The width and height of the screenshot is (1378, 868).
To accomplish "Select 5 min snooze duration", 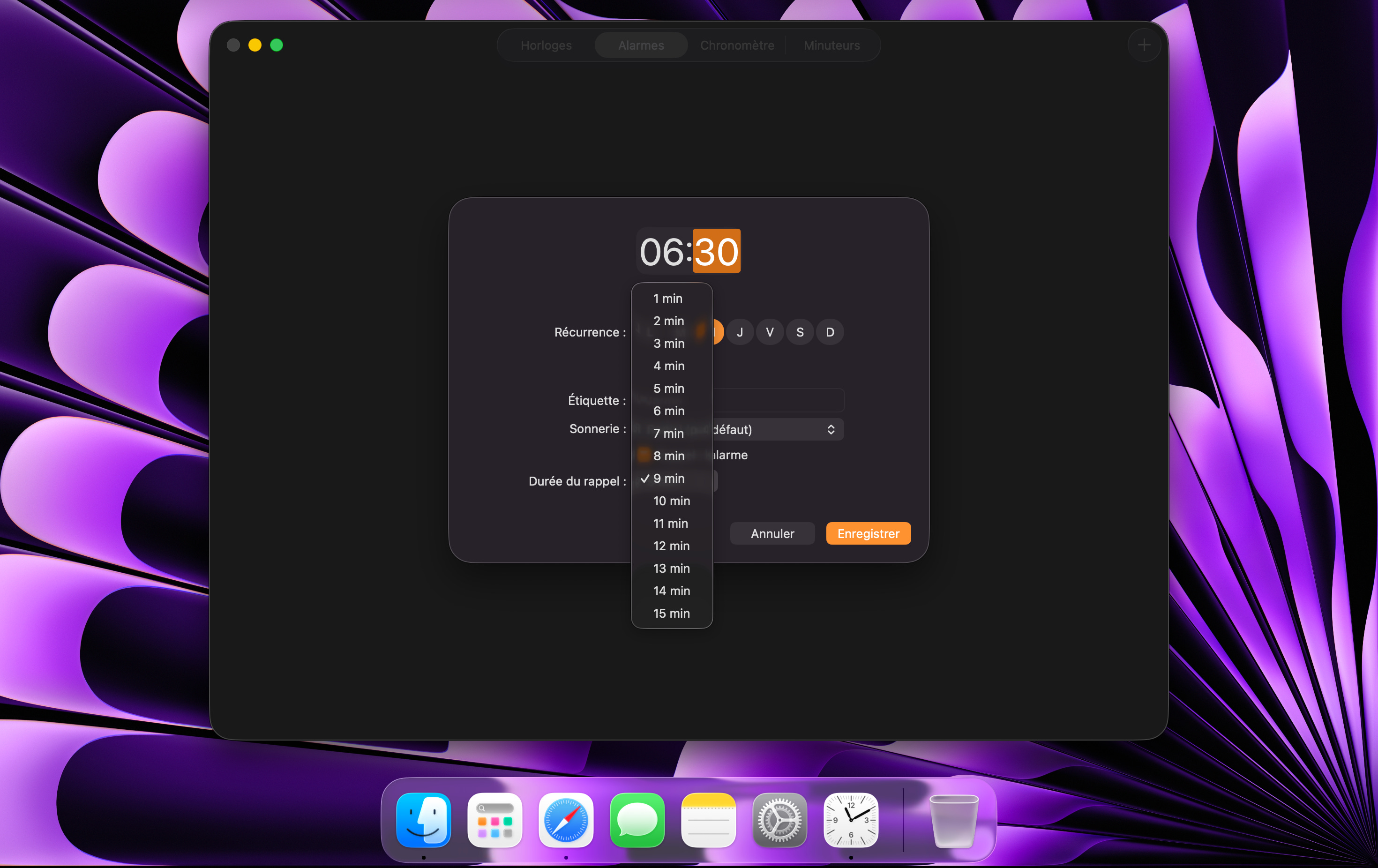I will click(x=668, y=388).
